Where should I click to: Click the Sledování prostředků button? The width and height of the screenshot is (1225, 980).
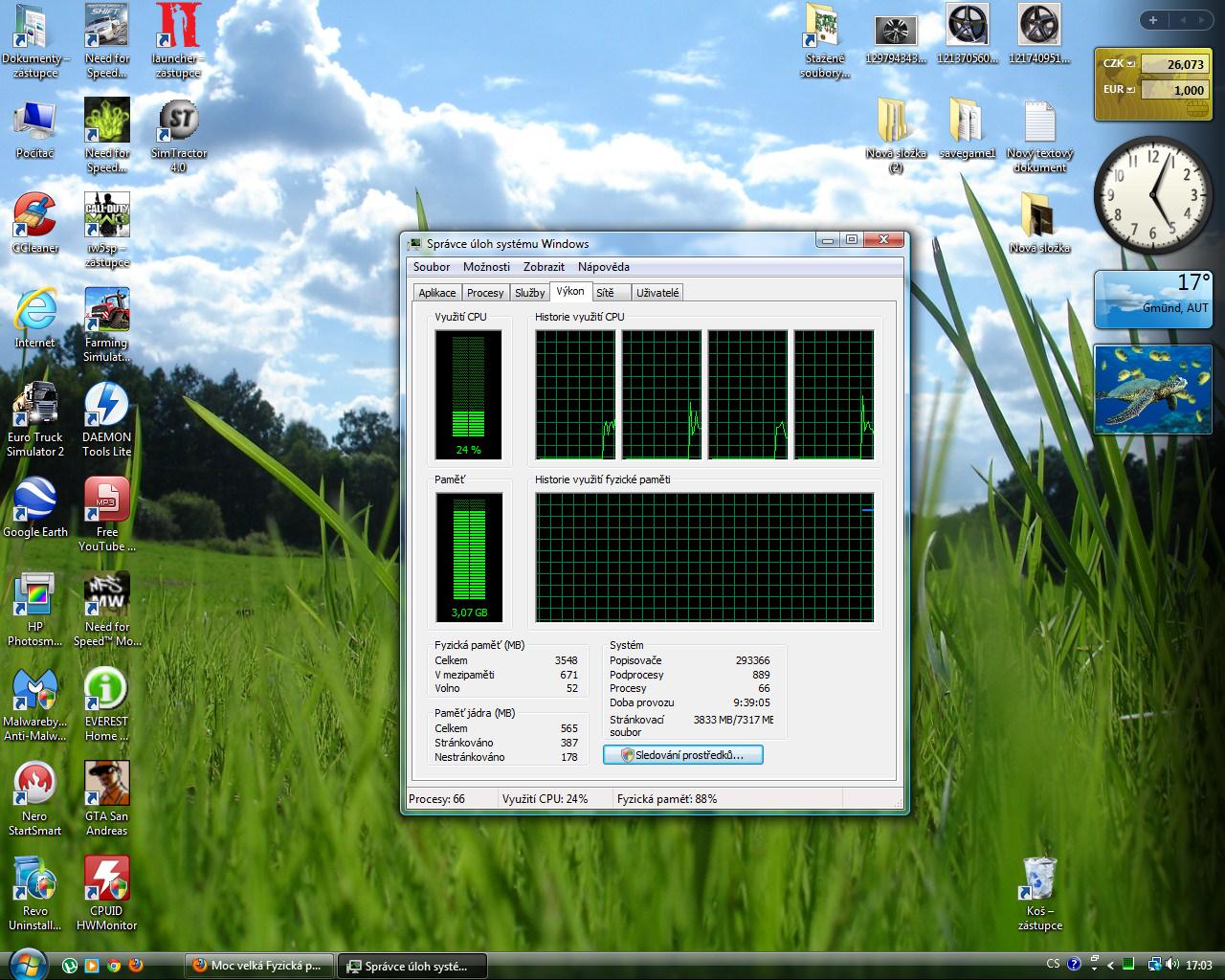point(683,755)
